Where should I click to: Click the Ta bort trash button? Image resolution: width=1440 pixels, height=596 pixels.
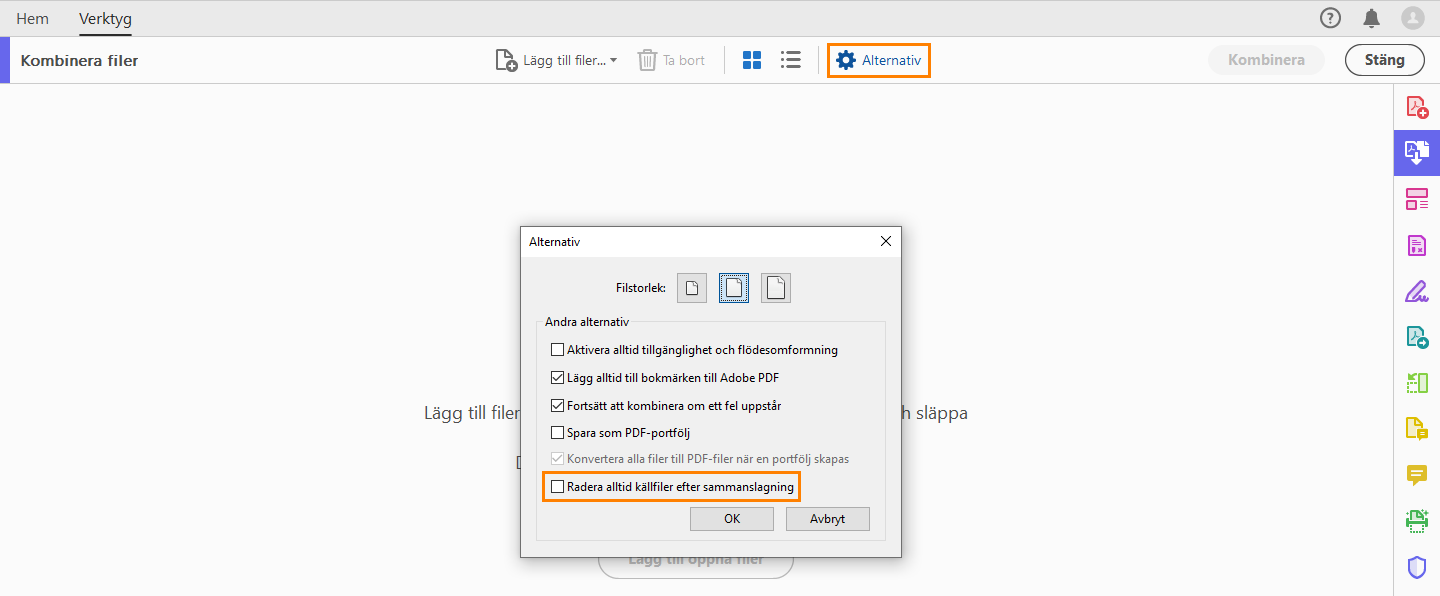671,60
